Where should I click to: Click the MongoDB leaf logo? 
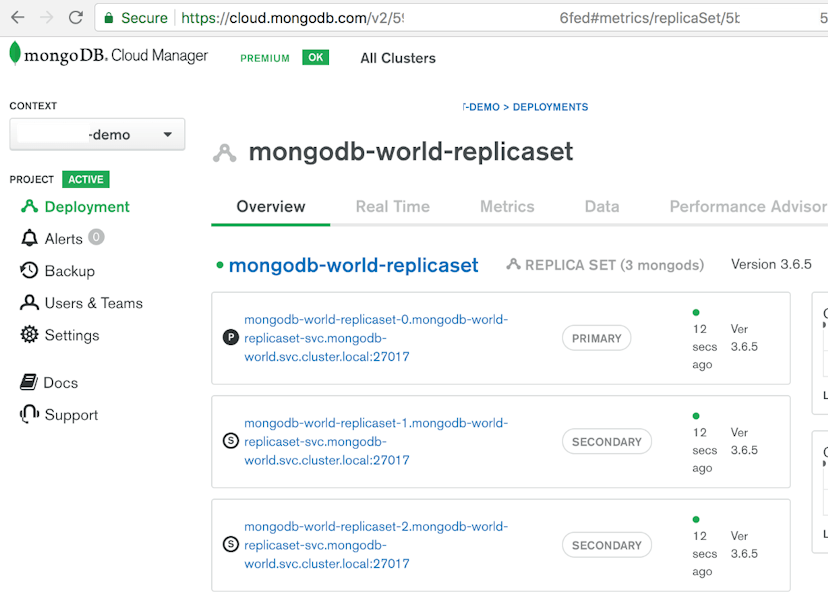15,53
